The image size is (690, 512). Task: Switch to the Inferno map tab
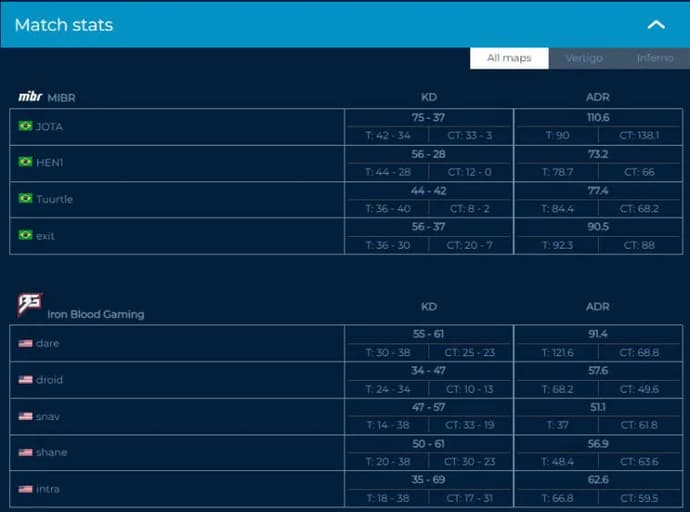point(655,58)
